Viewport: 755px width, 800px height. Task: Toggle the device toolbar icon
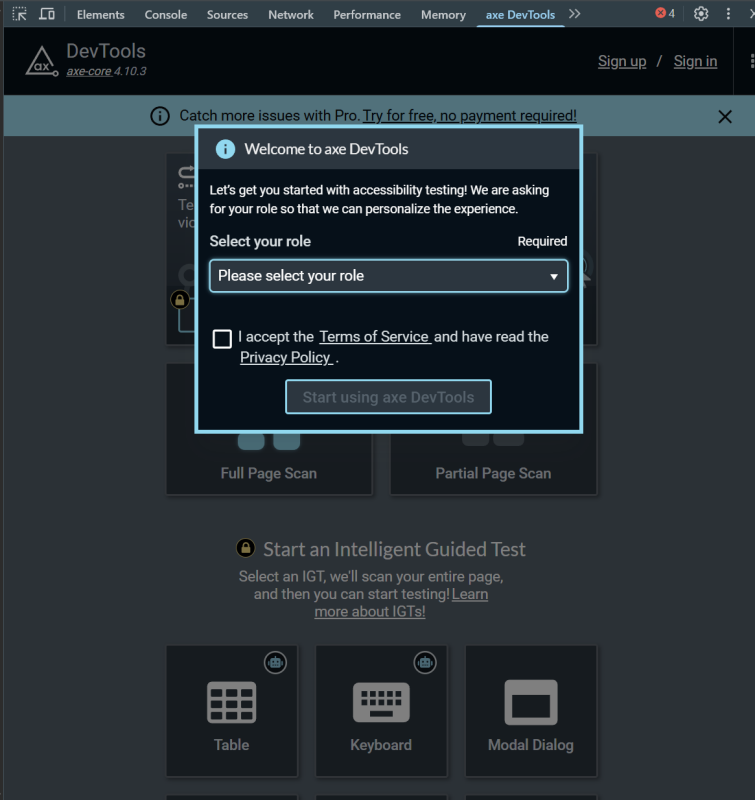[47, 14]
